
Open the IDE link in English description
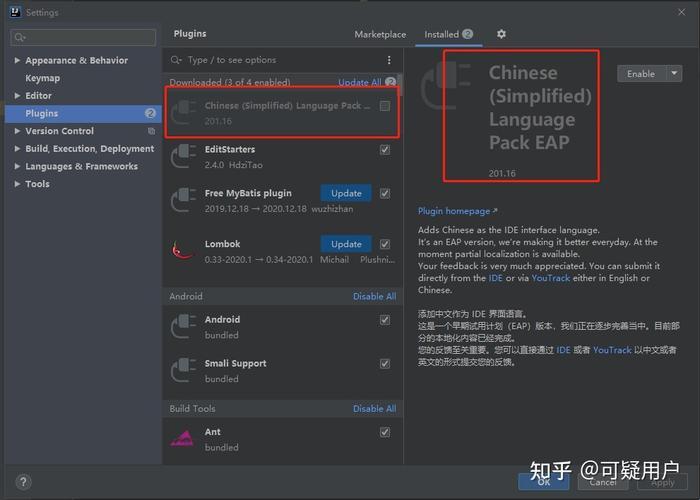point(496,278)
